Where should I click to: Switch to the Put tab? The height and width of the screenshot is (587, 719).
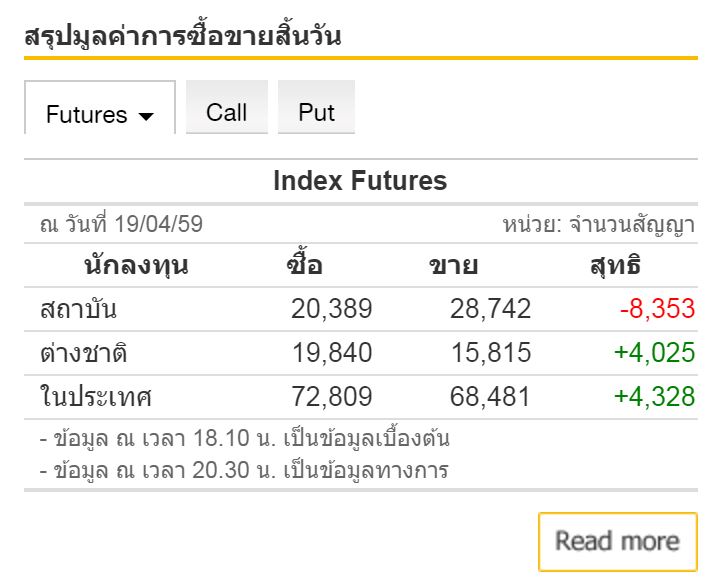pos(316,111)
